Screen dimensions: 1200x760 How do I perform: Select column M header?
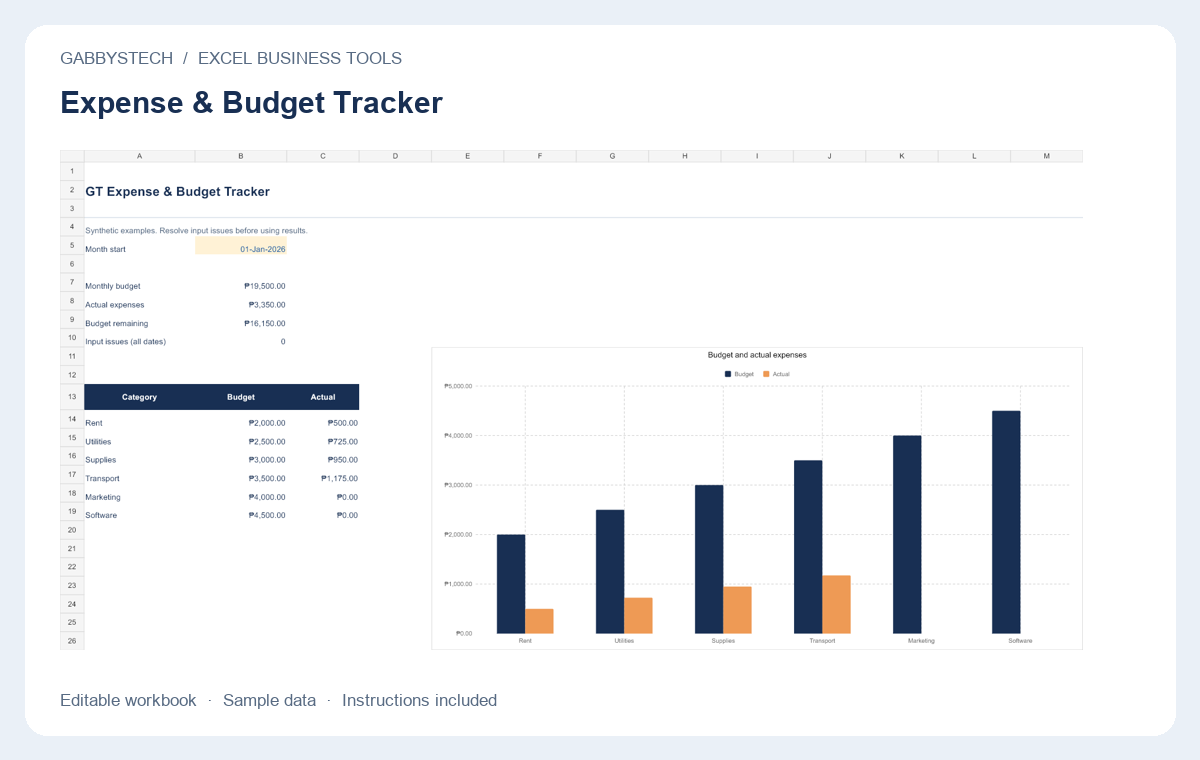tap(1046, 156)
